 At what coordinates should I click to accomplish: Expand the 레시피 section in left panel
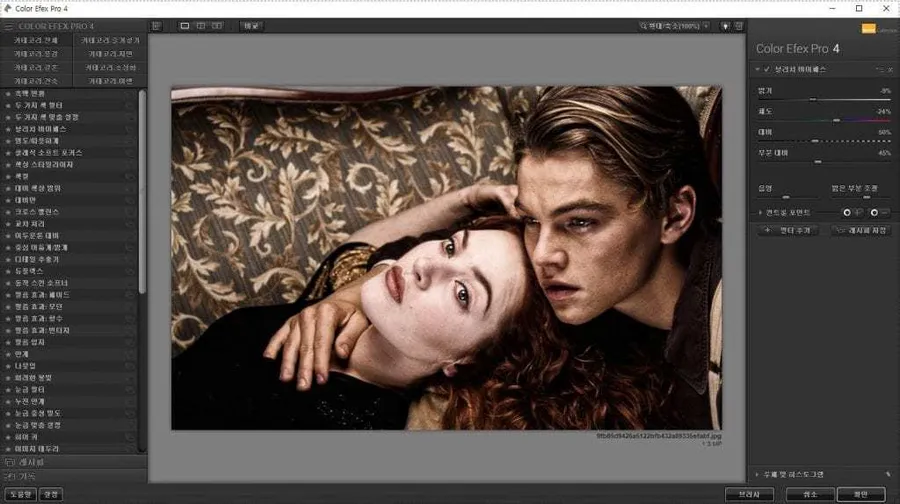click(73, 462)
